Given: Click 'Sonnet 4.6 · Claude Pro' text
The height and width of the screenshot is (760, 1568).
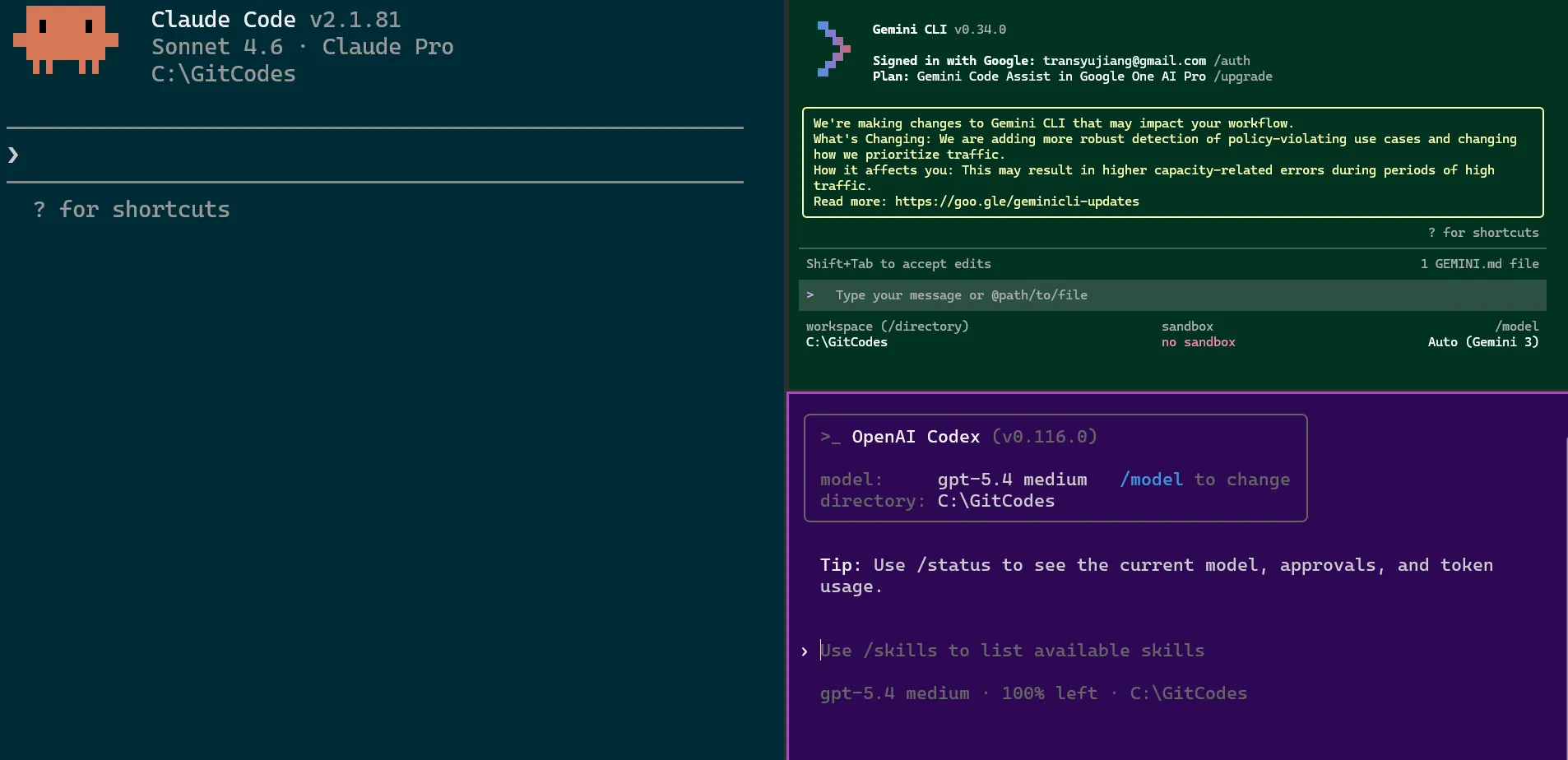Looking at the screenshot, I should (302, 47).
